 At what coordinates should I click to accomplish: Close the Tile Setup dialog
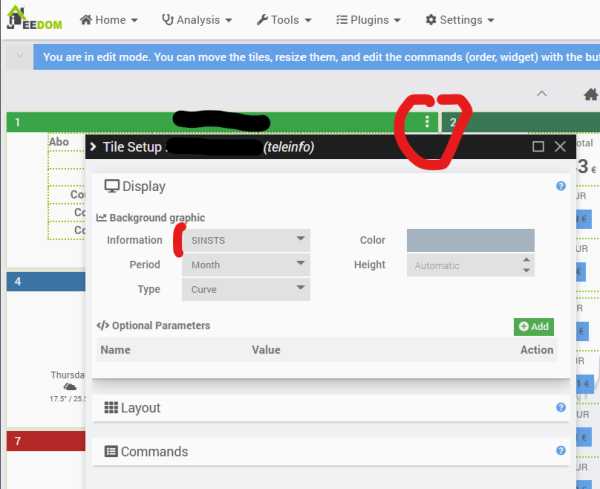[560, 147]
